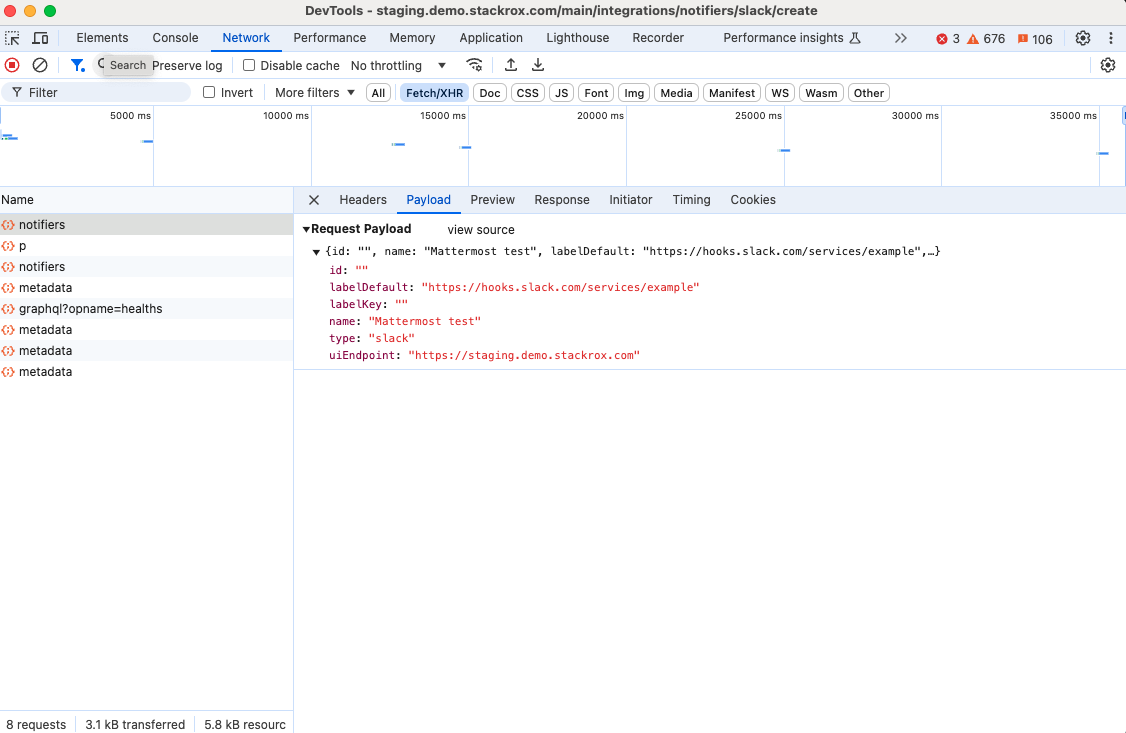Stop recording network log
This screenshot has width=1126, height=733.
(12, 65)
